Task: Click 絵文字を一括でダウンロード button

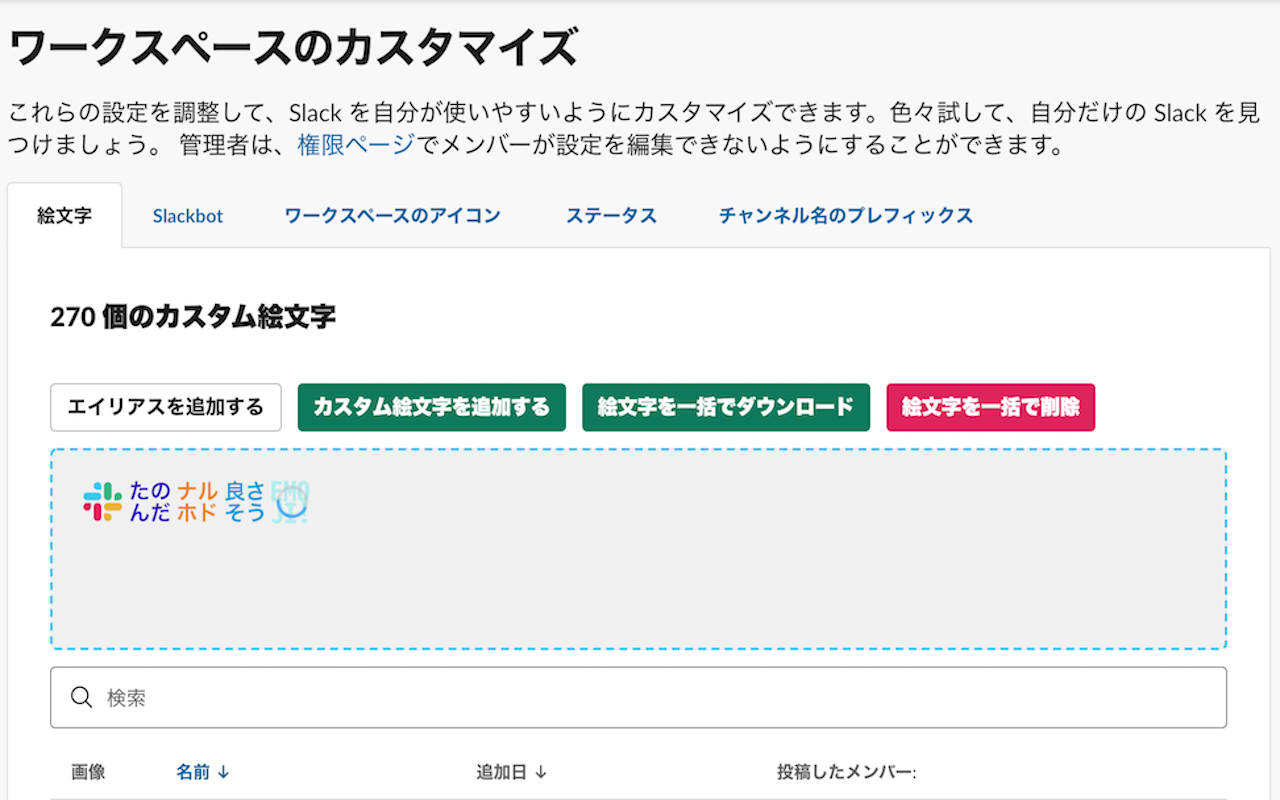Action: [x=726, y=407]
